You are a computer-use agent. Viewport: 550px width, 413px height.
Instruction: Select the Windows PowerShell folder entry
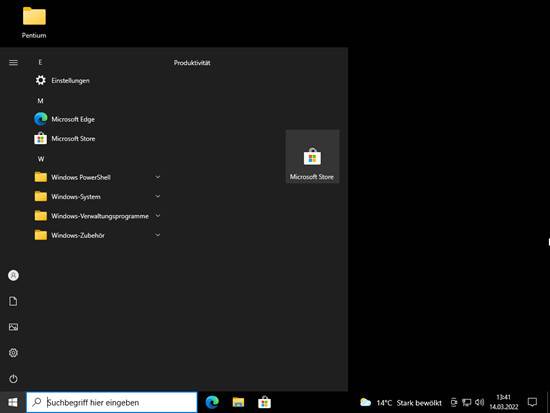97,177
